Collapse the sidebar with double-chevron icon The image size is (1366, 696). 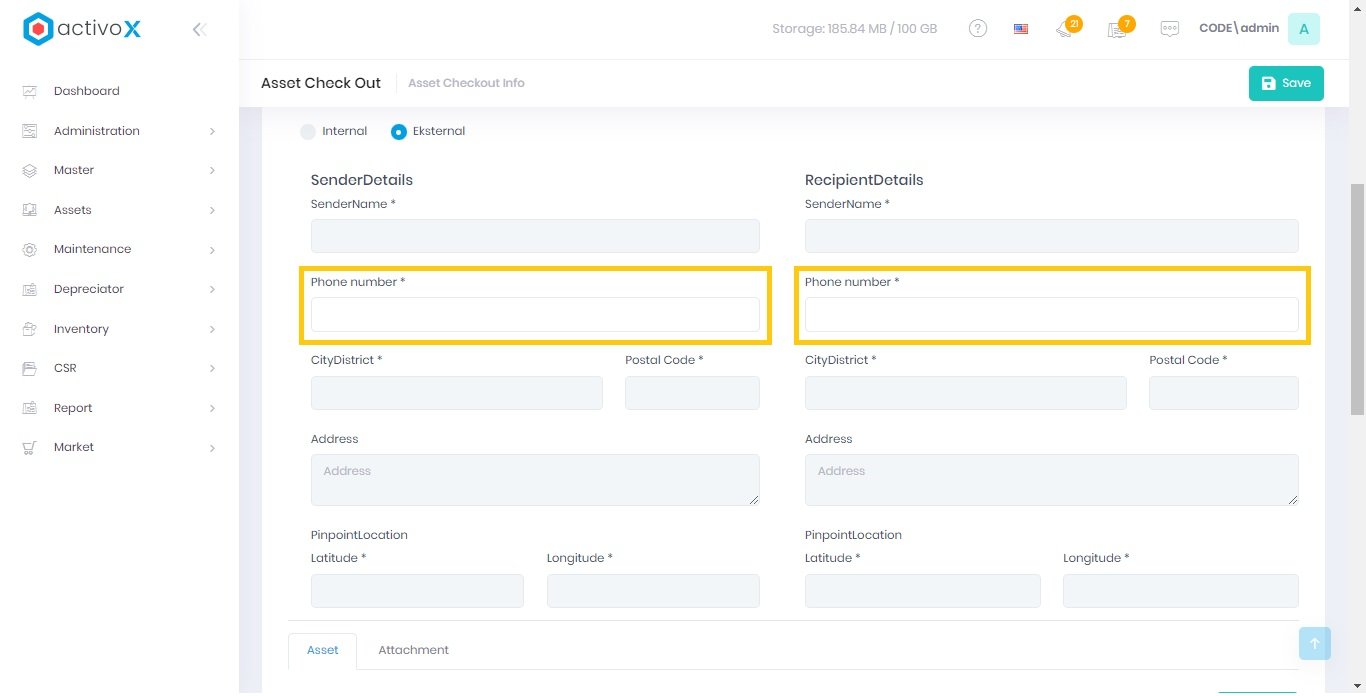coord(199,30)
